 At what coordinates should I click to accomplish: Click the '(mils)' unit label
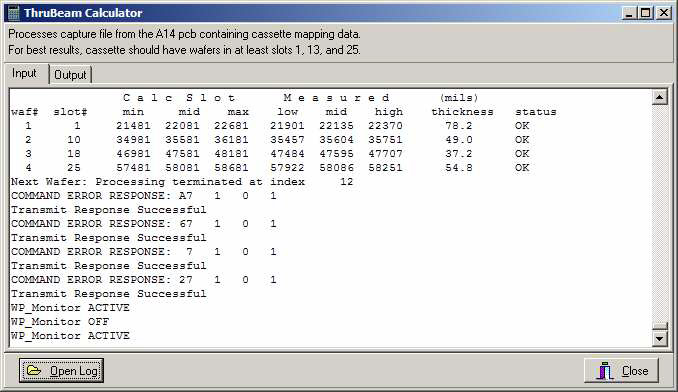459,98
